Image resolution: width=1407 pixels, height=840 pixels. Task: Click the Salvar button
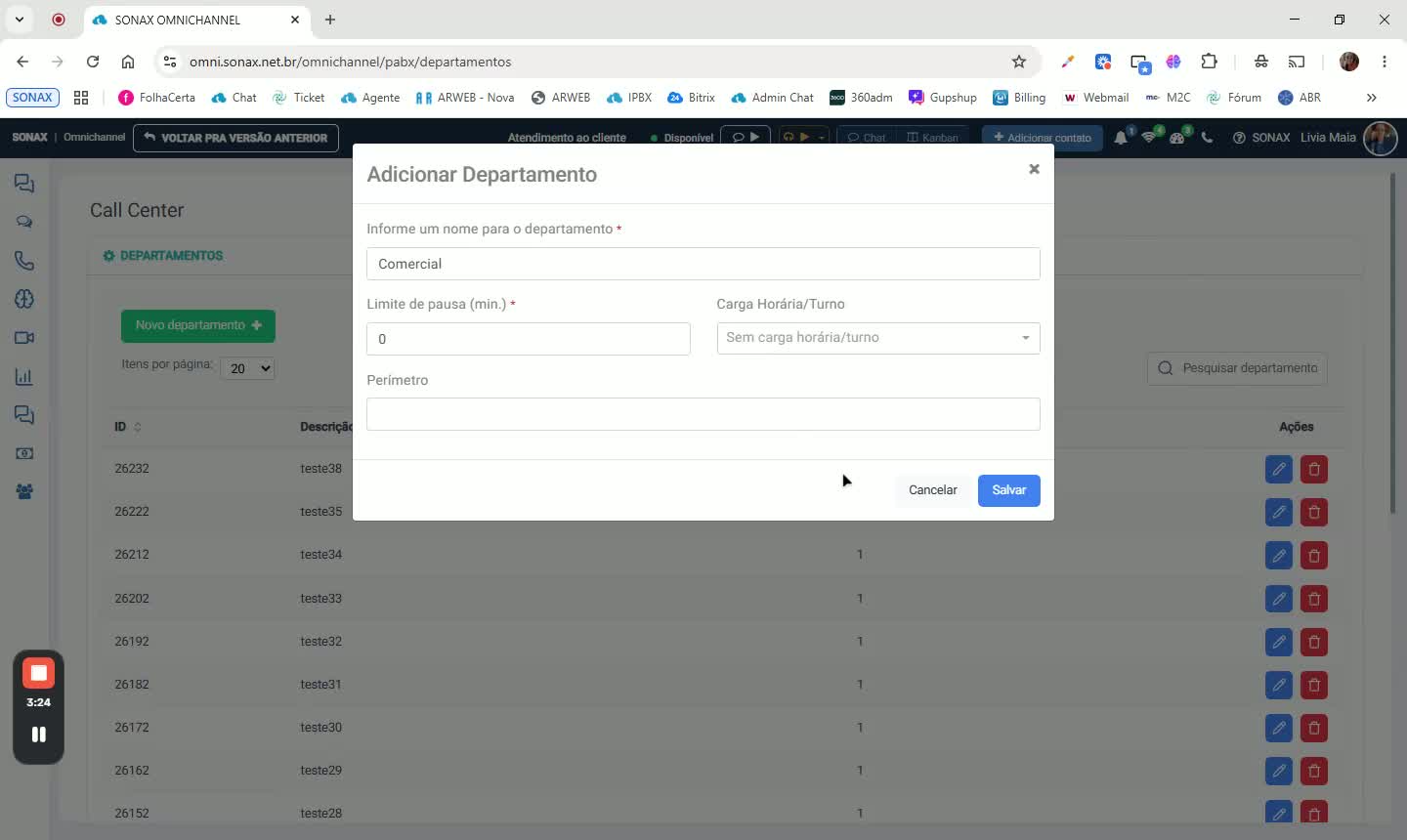coord(1008,490)
